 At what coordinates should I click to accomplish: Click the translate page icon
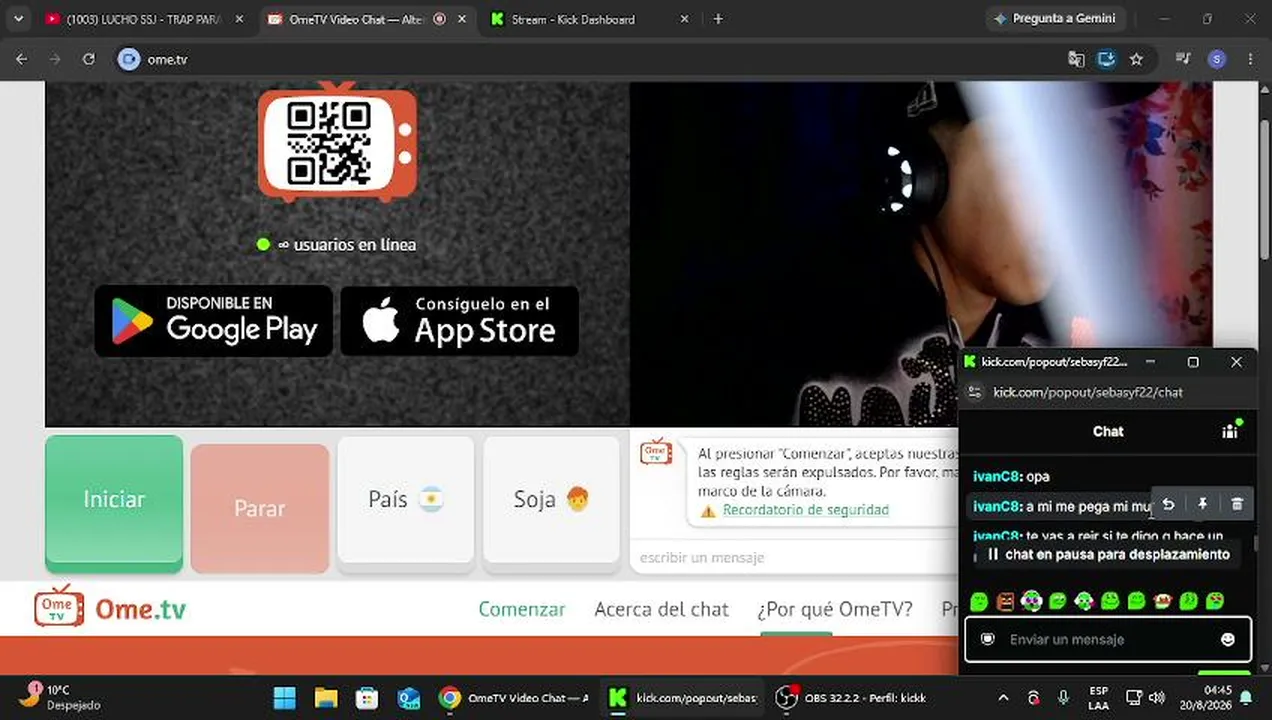(x=1076, y=59)
